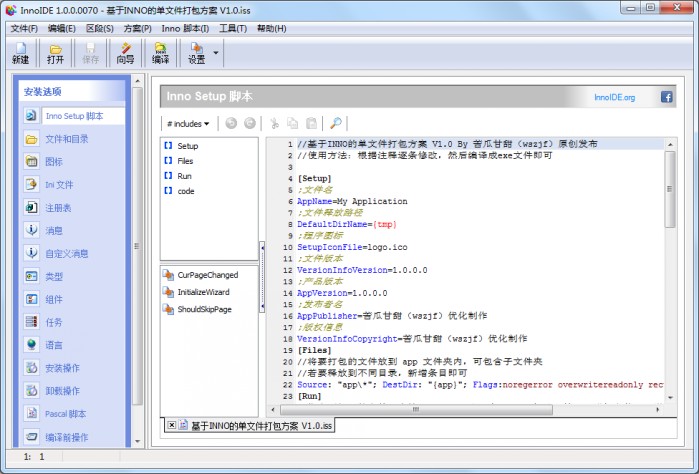Open 图标 sidebar item

53,162
